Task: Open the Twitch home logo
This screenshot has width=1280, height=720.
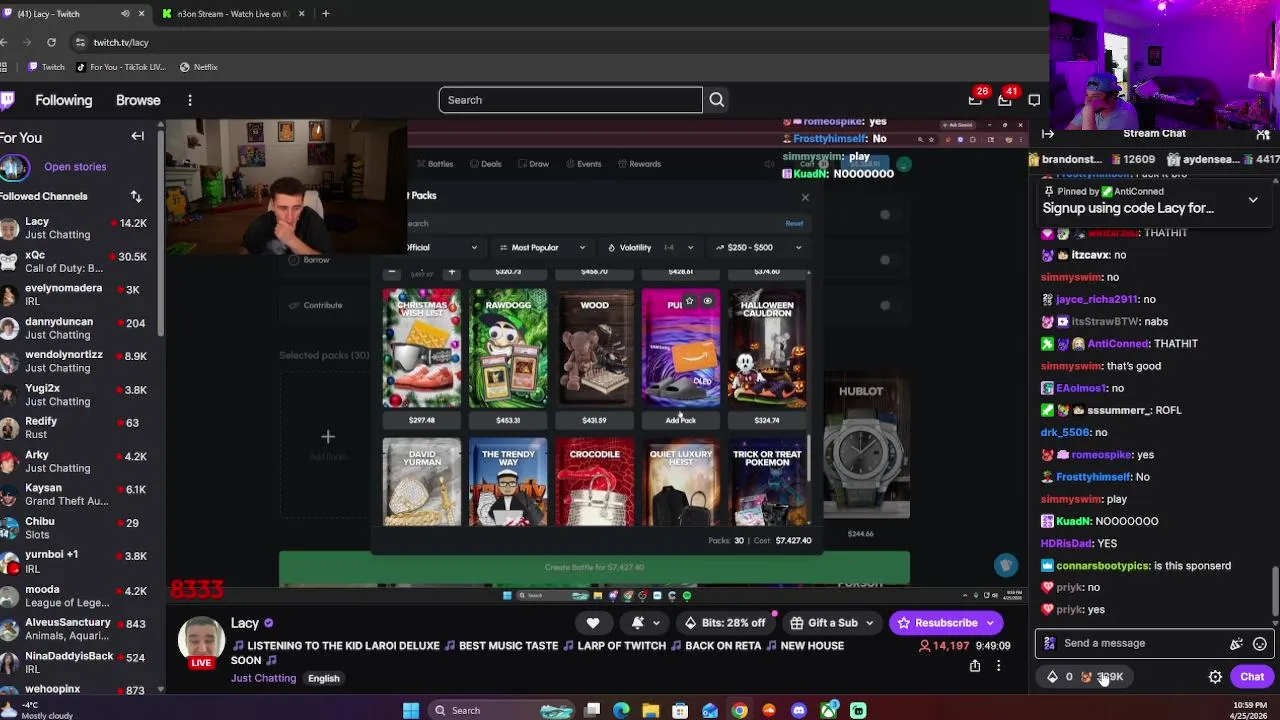Action: 6,100
